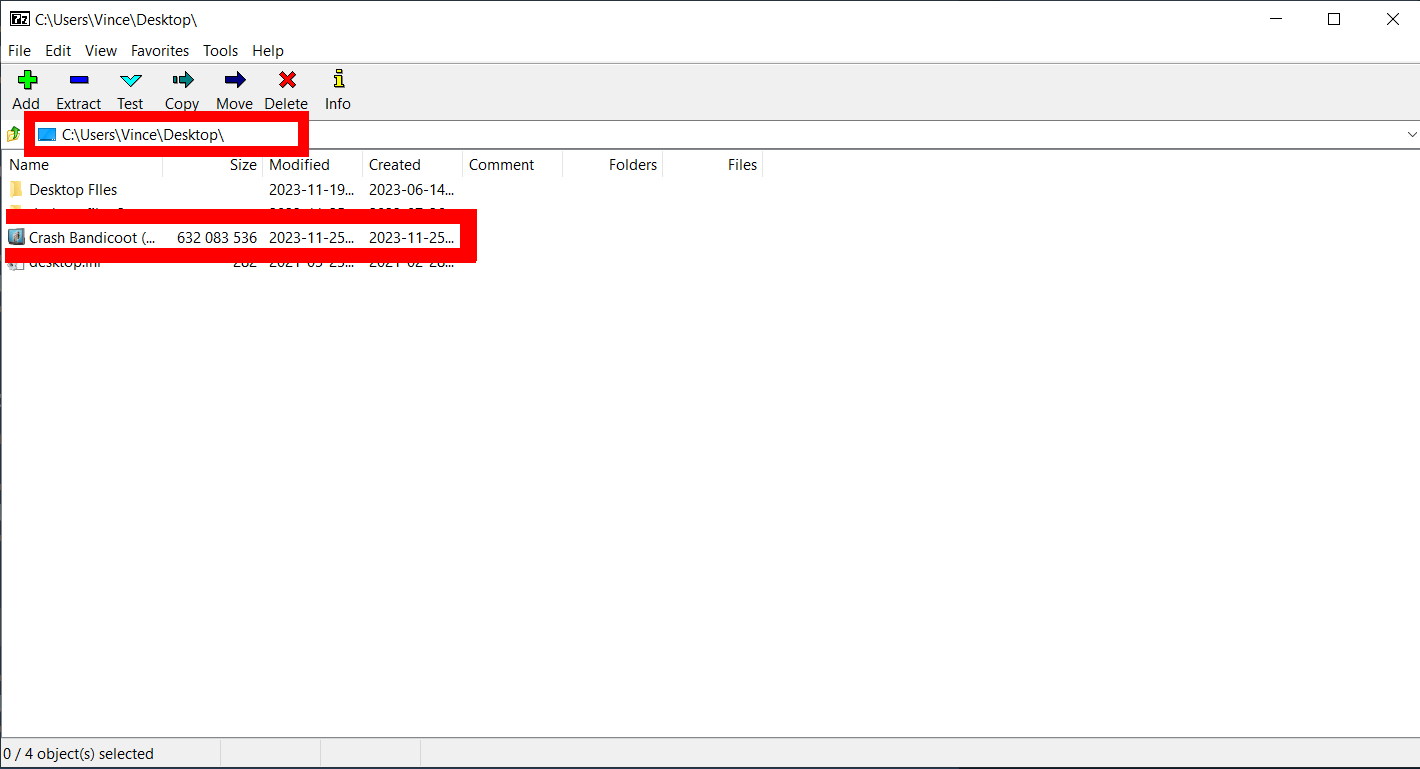1420x769 pixels.
Task: Open the Tools menu
Action: [x=220, y=50]
